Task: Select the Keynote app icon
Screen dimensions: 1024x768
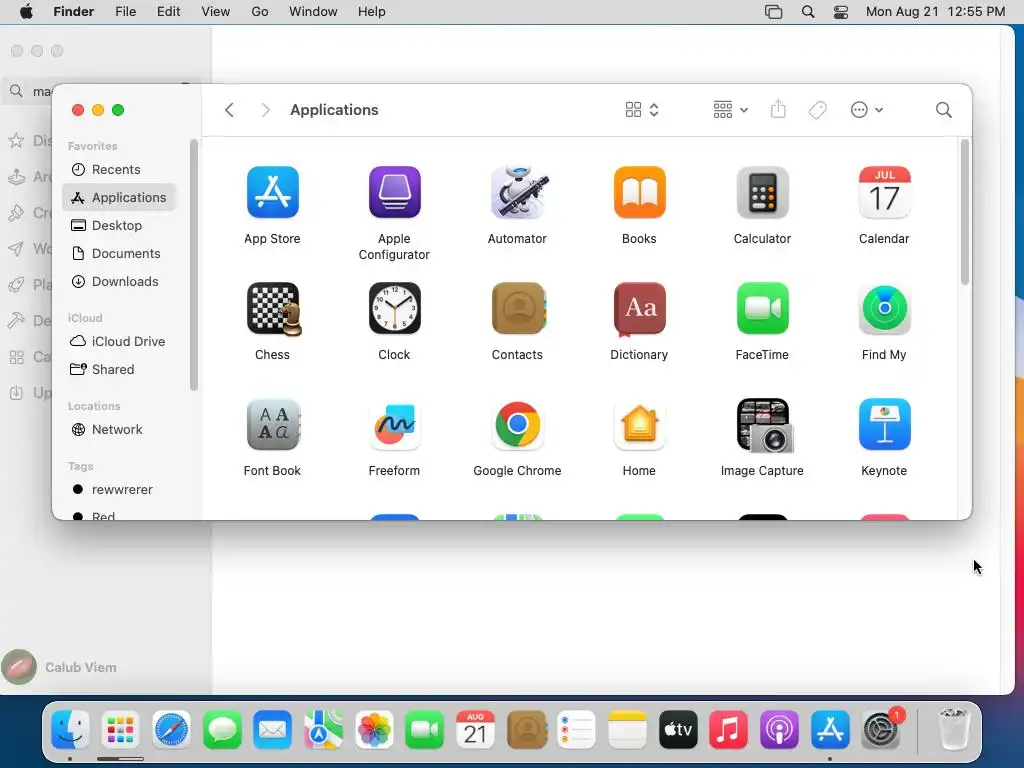Action: click(x=884, y=424)
